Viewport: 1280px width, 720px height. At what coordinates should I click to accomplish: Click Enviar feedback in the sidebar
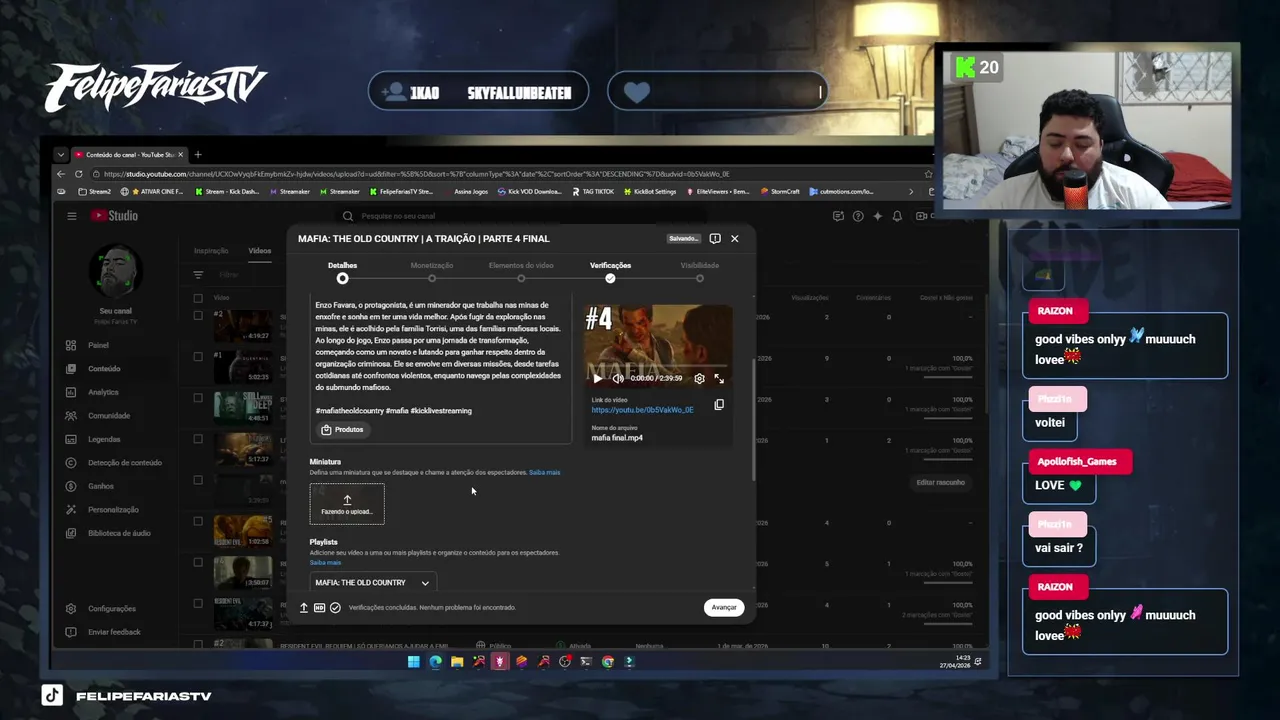click(114, 632)
